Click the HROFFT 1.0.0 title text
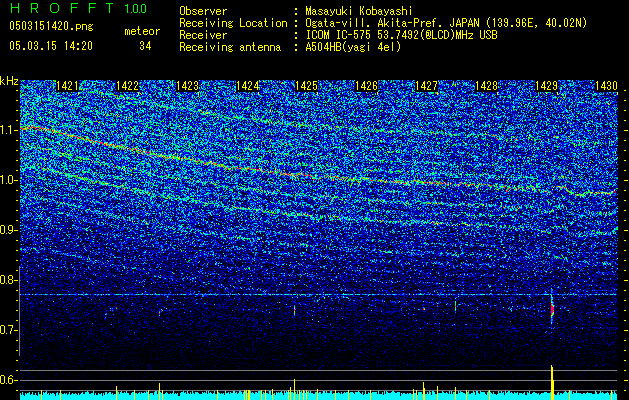 click(79, 8)
